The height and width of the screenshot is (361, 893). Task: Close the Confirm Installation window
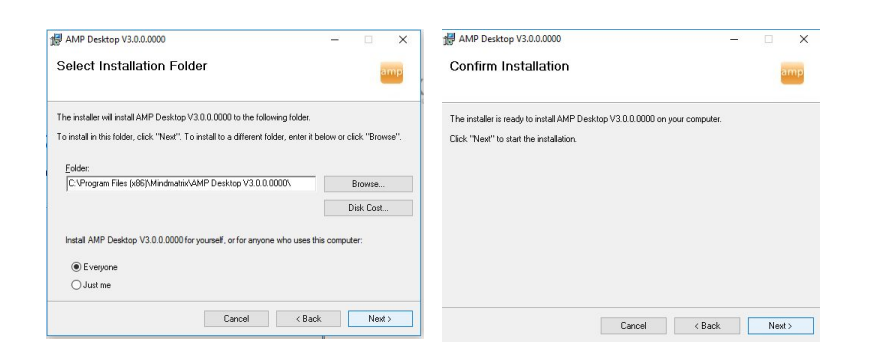[x=804, y=39]
